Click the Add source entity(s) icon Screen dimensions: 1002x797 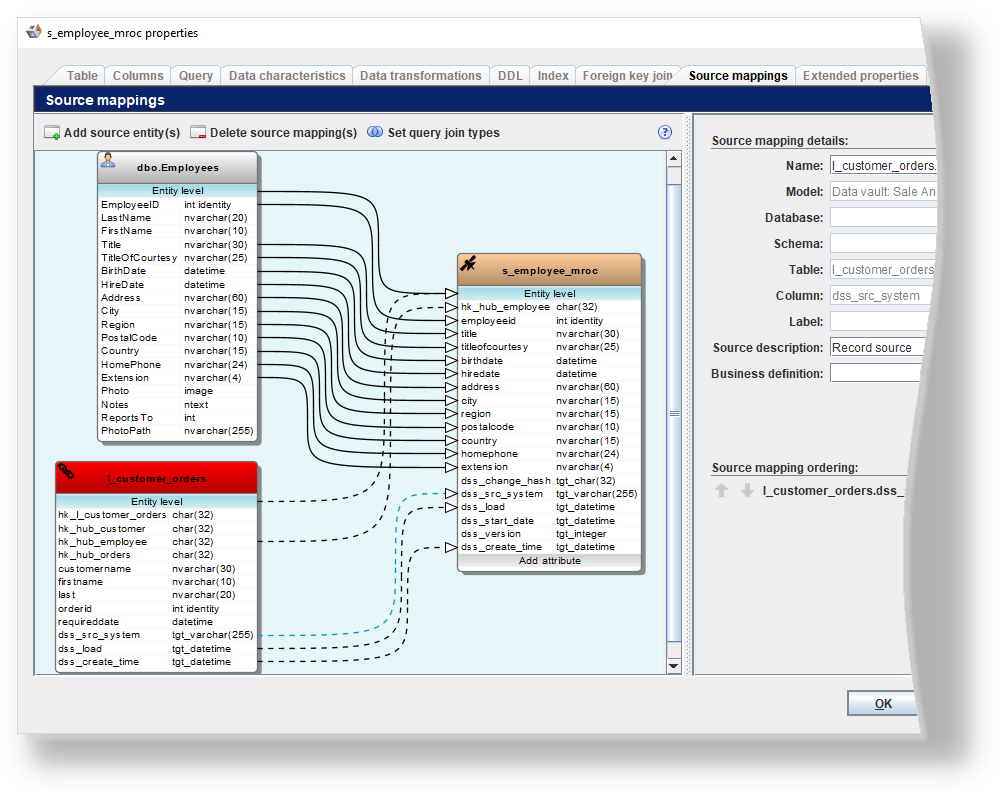(x=52, y=133)
